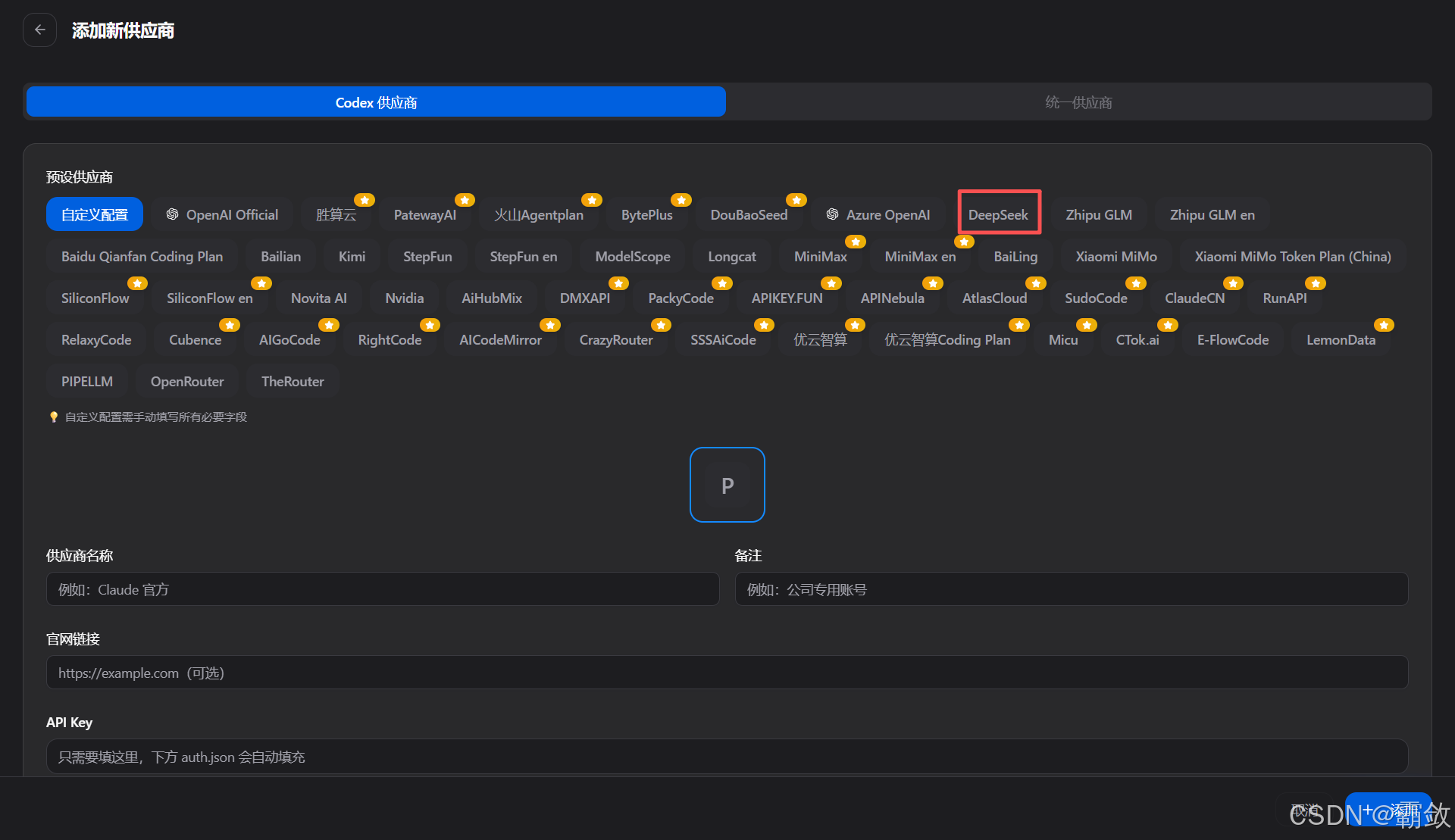Pick the Zhipu GLM en preset
This screenshot has height=840, width=1455.
tap(1212, 214)
